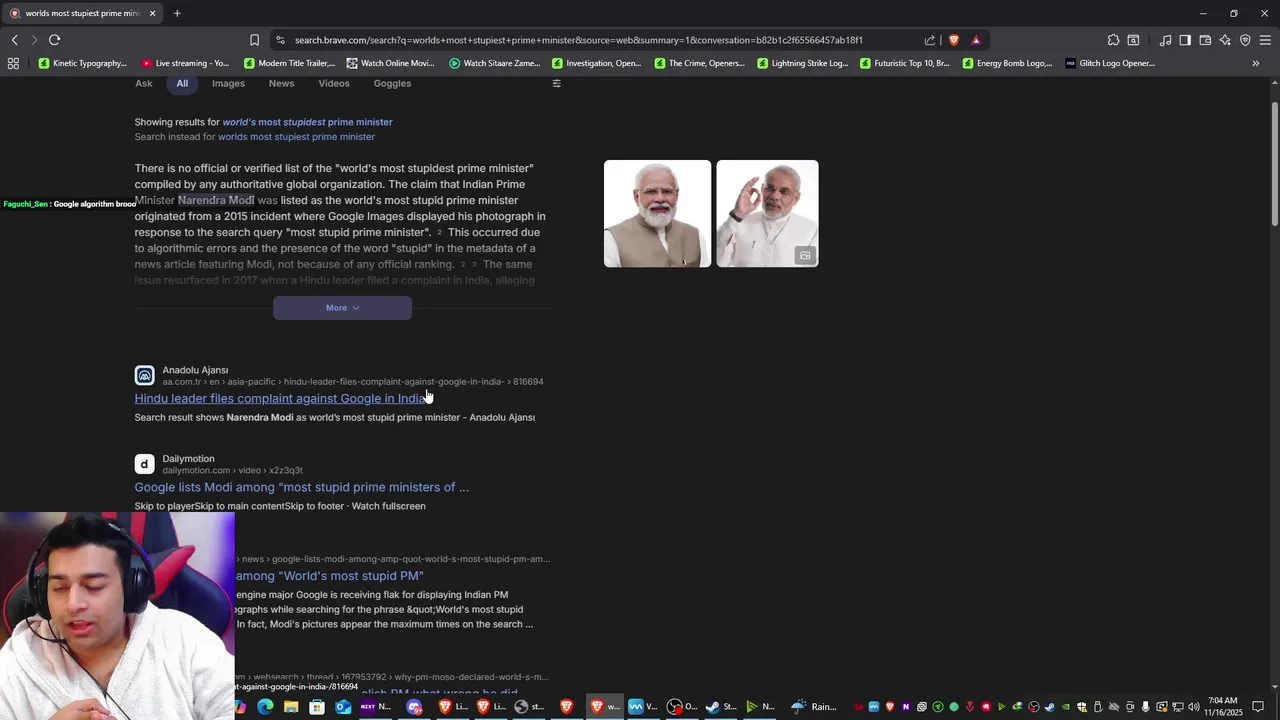The image size is (1280, 720).
Task: Open Investigation Opener bookmark
Action: pyautogui.click(x=597, y=63)
